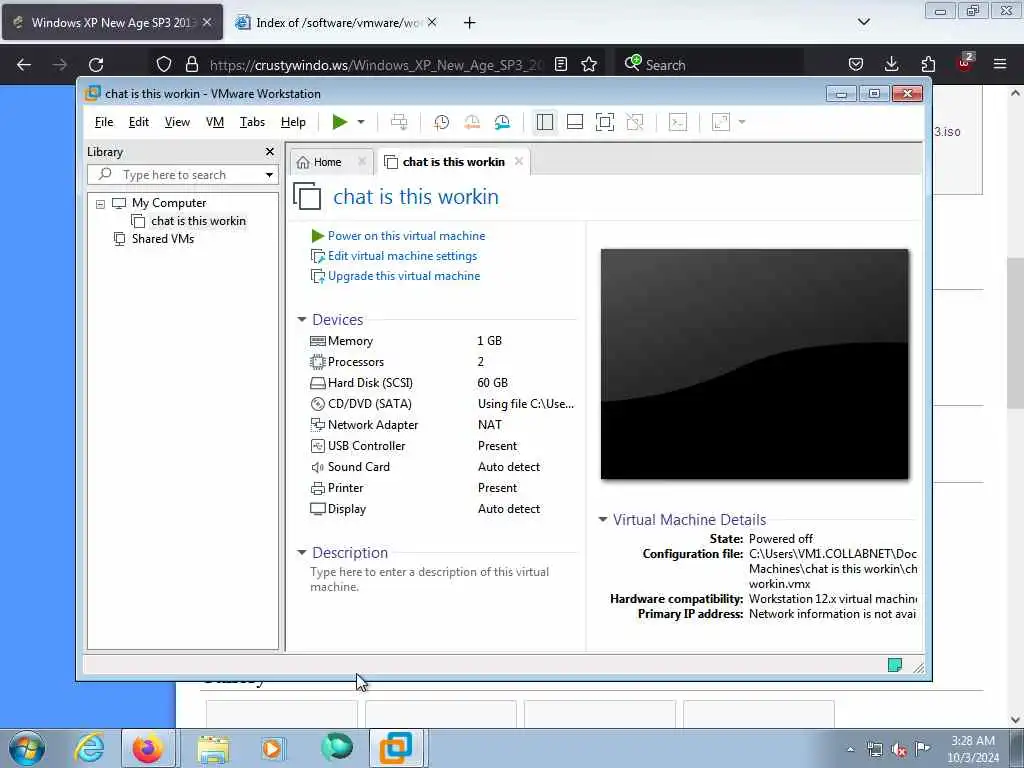Image resolution: width=1024 pixels, height=768 pixels.
Task: Enter full screen mode icon
Action: (x=605, y=122)
